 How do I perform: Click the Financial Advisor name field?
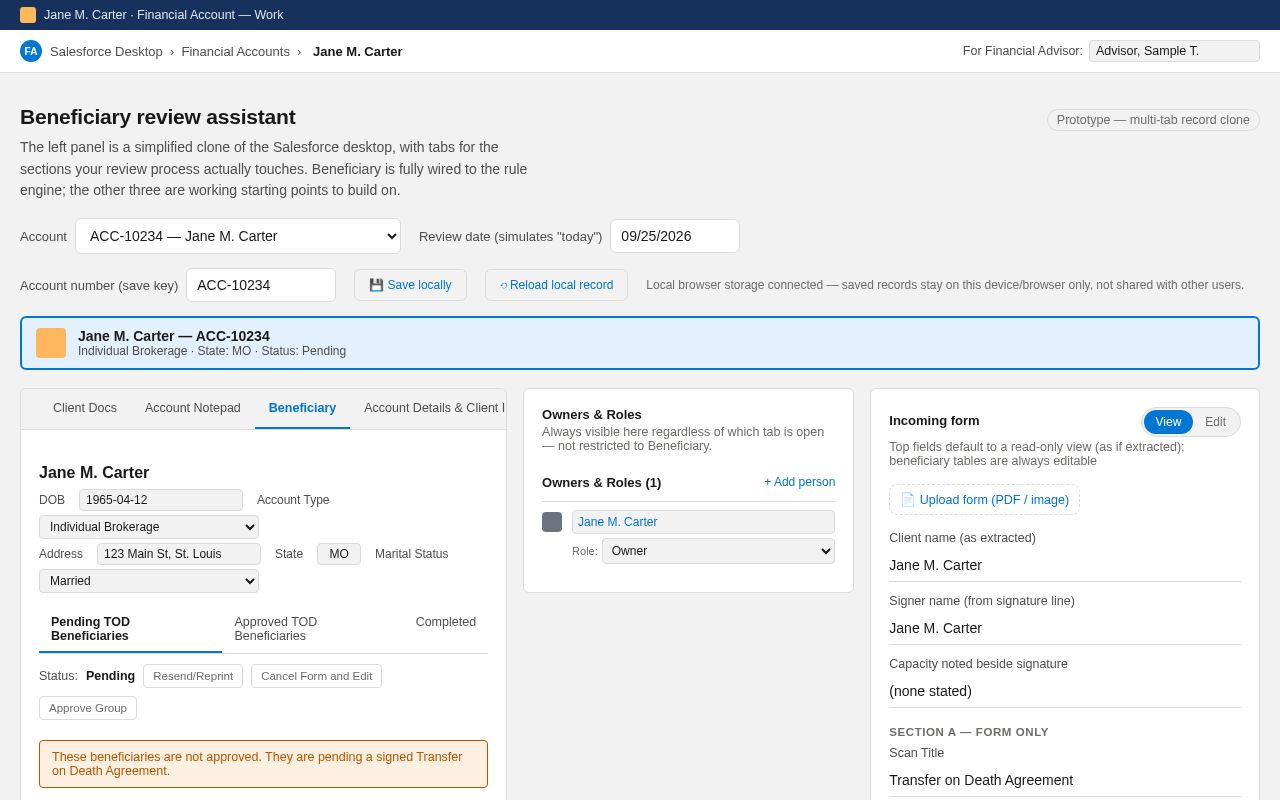[1174, 51]
